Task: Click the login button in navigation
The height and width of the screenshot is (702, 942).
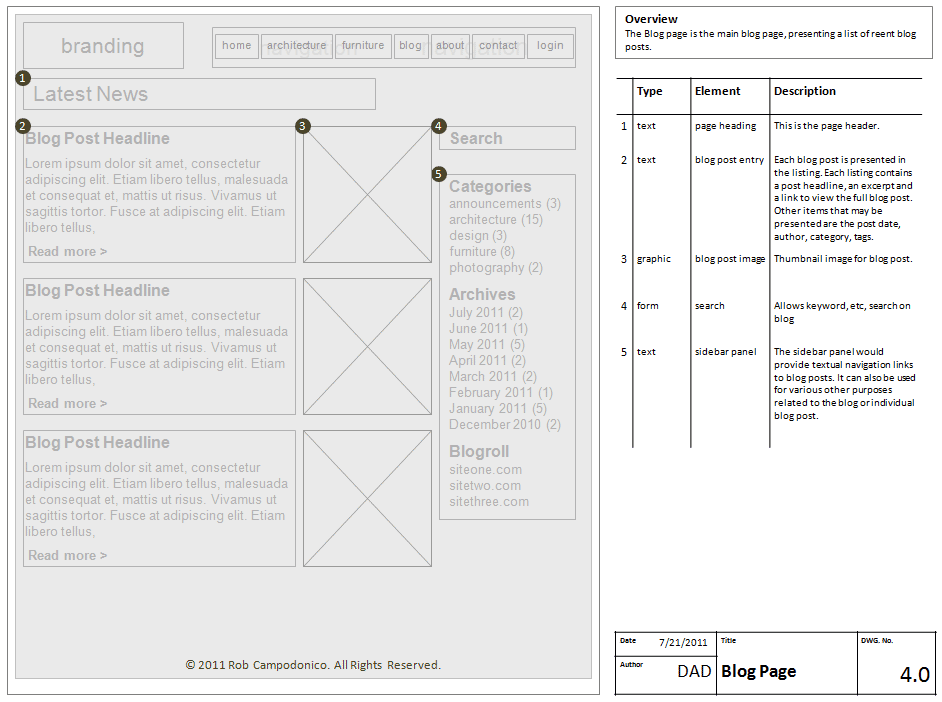Action: tap(550, 46)
